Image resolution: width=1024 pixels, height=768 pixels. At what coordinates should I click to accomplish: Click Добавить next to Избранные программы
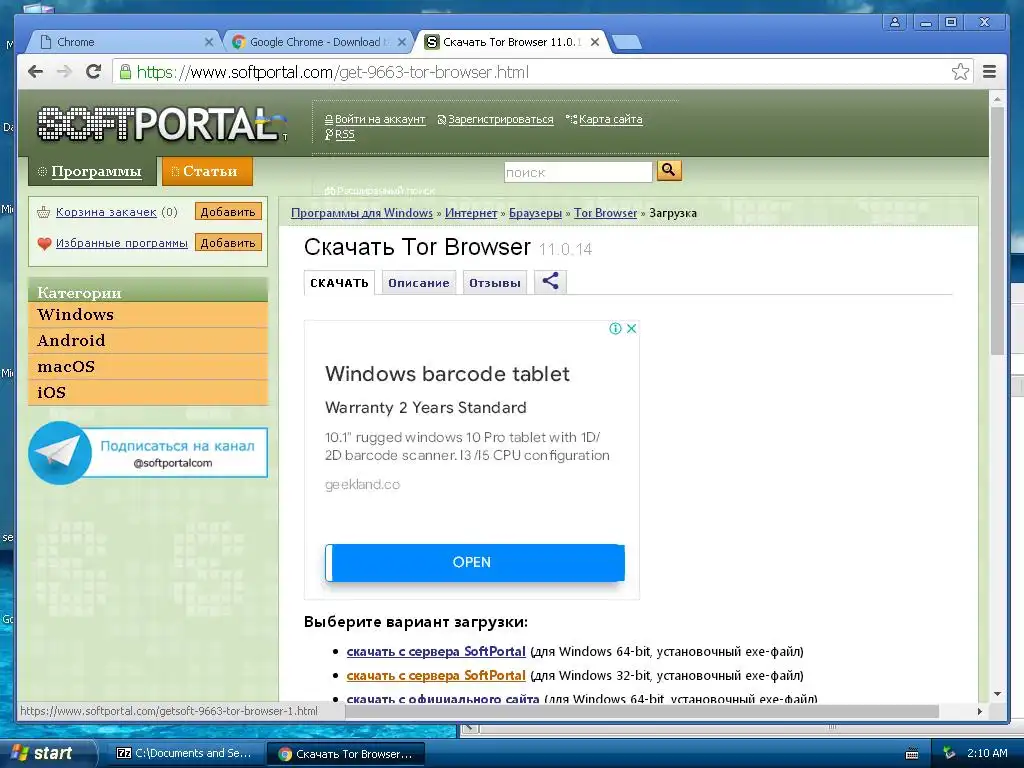coord(228,242)
